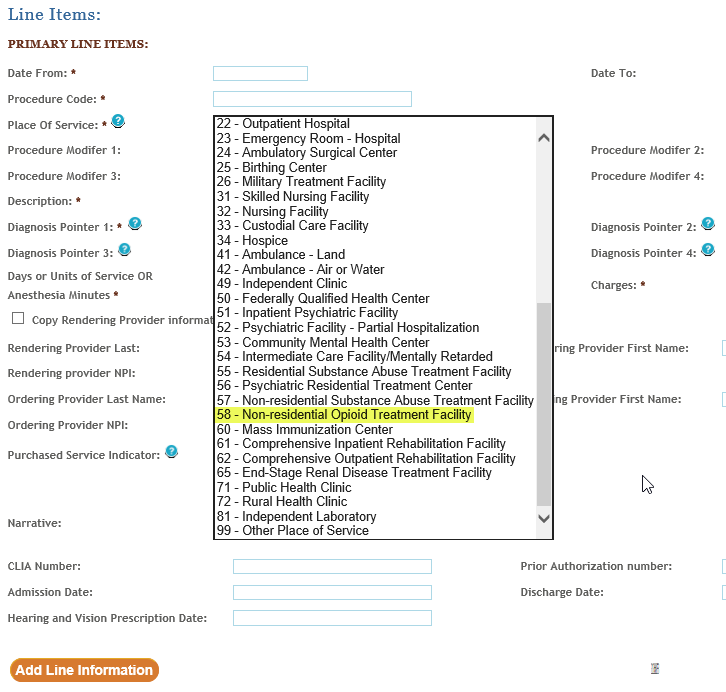Image resolution: width=726 pixels, height=692 pixels.
Task: Choose 24 - Ambulatory Surgical Center
Action: click(x=376, y=153)
